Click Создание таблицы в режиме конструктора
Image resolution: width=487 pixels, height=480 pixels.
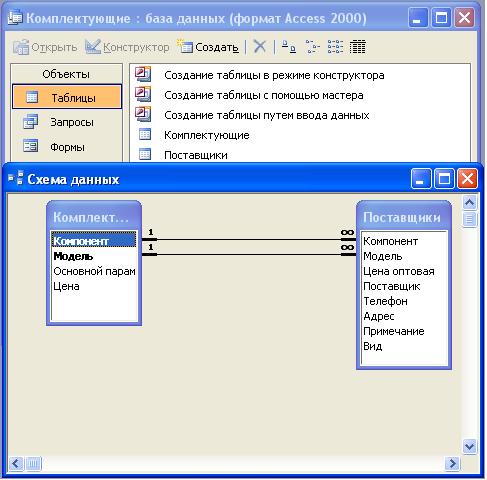point(274,75)
